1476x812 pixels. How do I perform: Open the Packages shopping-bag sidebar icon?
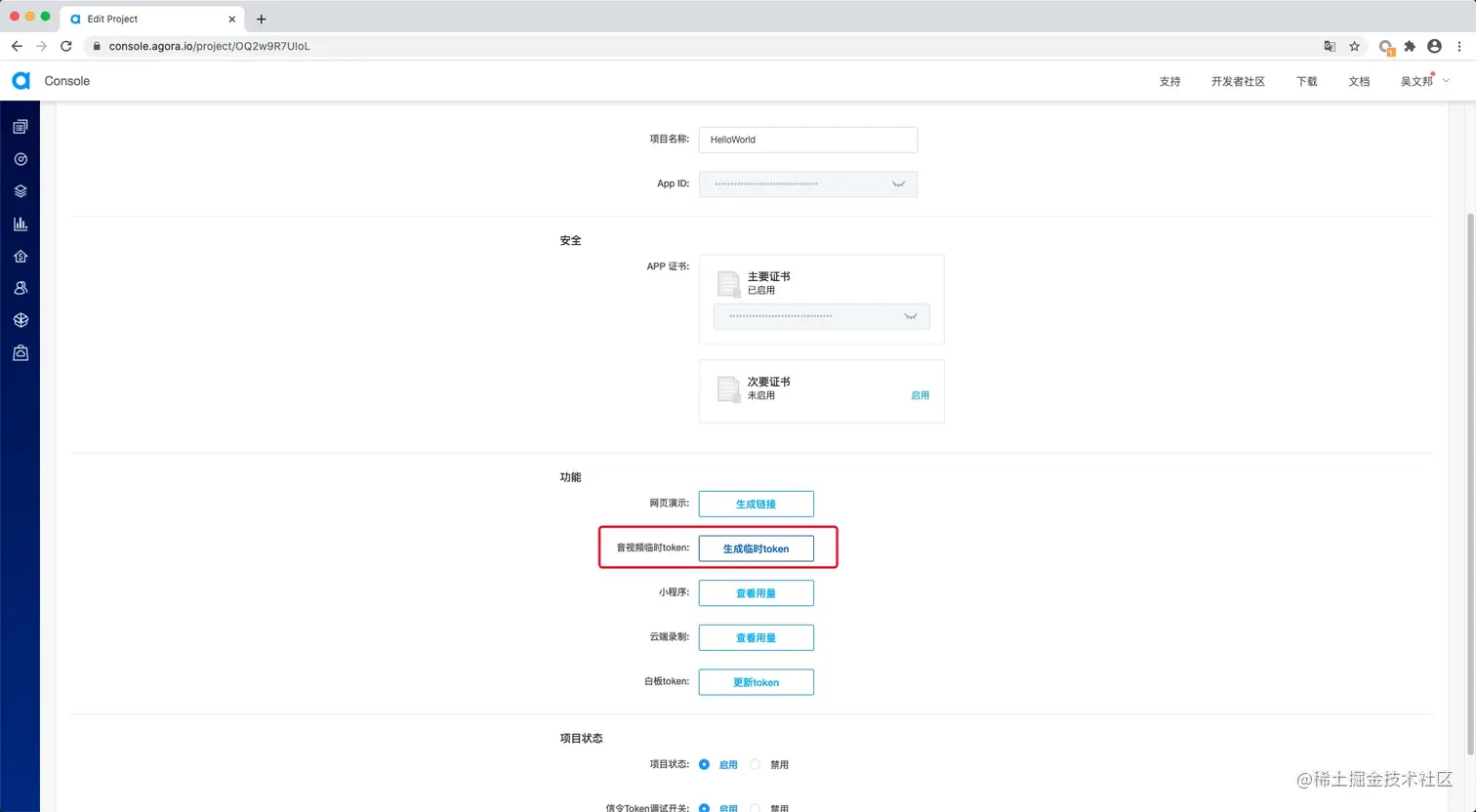coord(20,352)
